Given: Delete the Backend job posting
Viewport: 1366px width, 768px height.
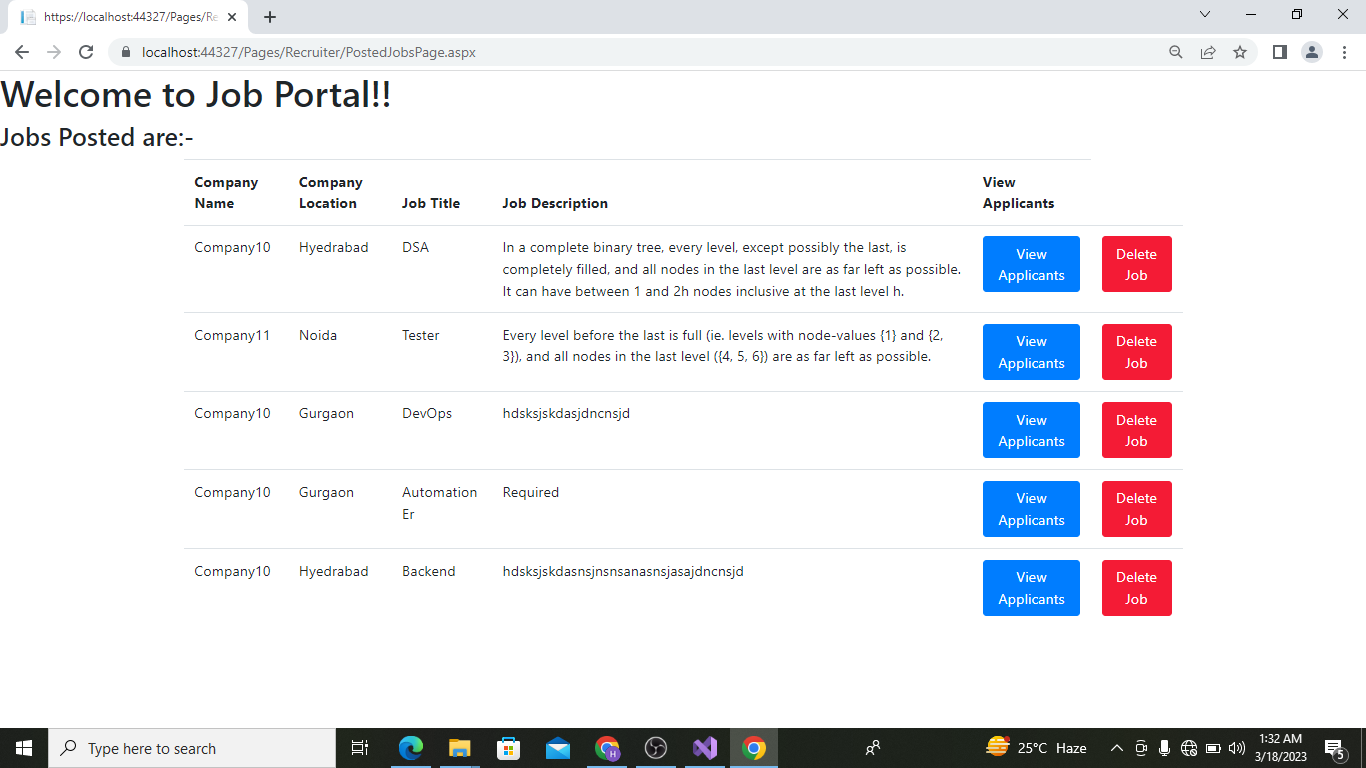Looking at the screenshot, I should pos(1136,588).
